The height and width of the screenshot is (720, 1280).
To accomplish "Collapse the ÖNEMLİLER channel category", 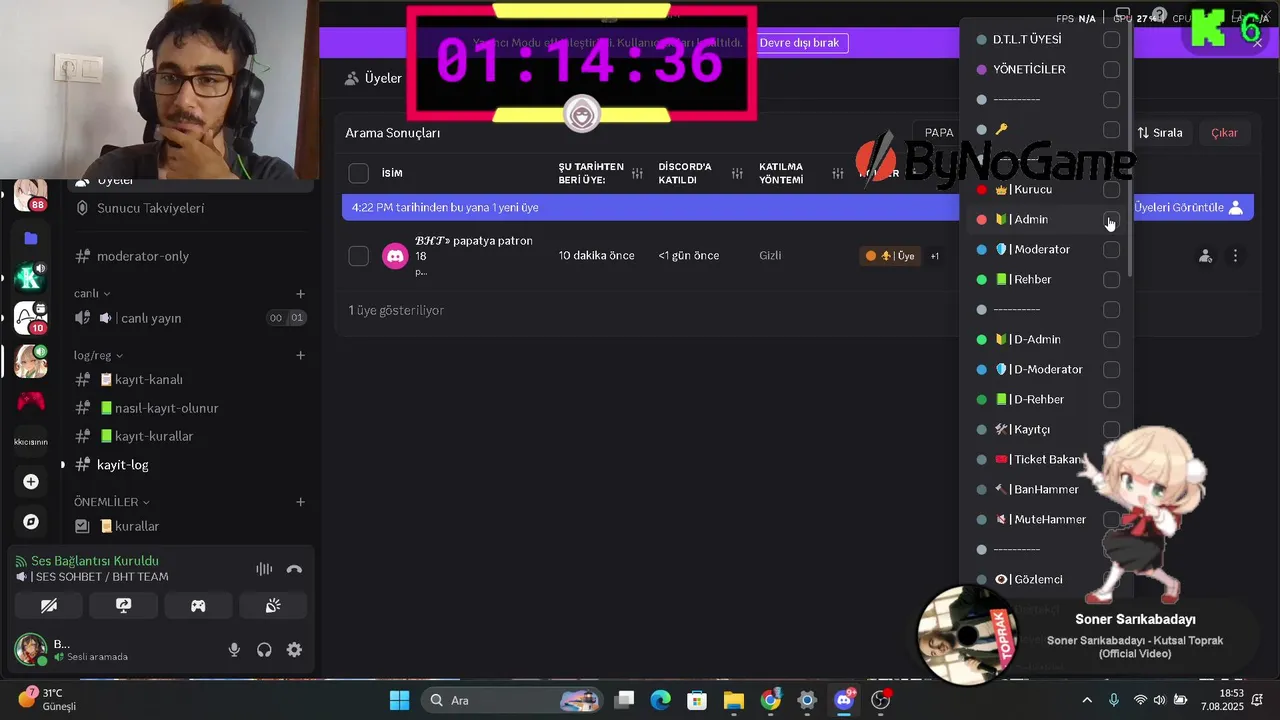I will [x=112, y=501].
